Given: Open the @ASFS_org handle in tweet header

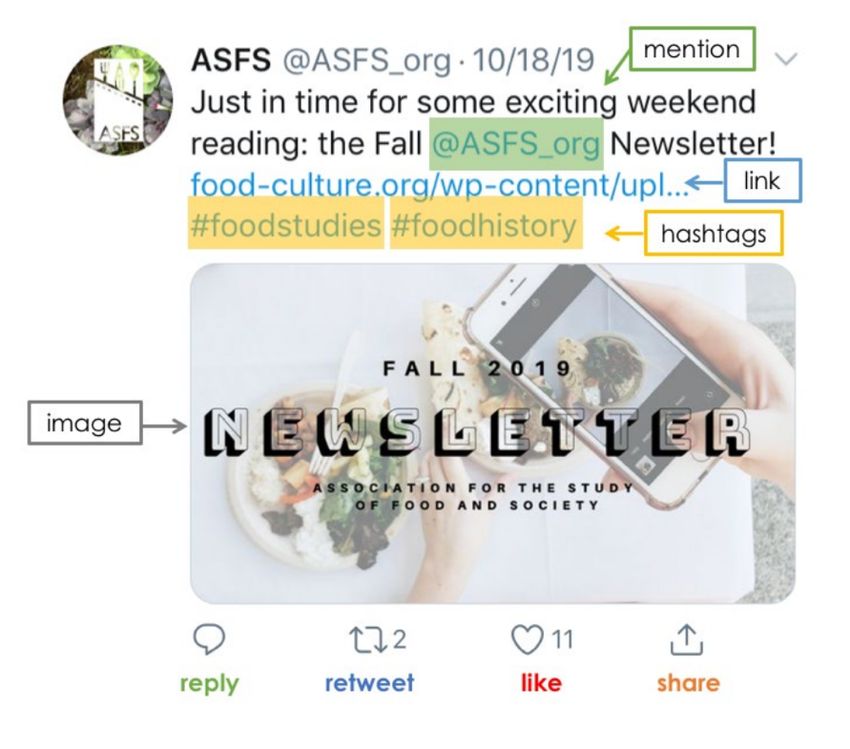Looking at the screenshot, I should point(366,60).
